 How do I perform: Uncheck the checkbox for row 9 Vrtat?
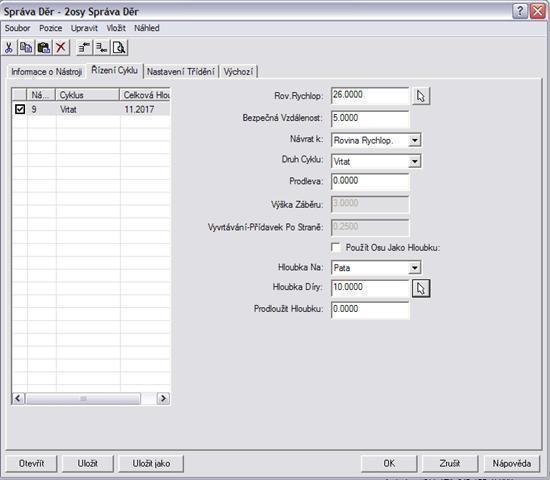[x=20, y=109]
